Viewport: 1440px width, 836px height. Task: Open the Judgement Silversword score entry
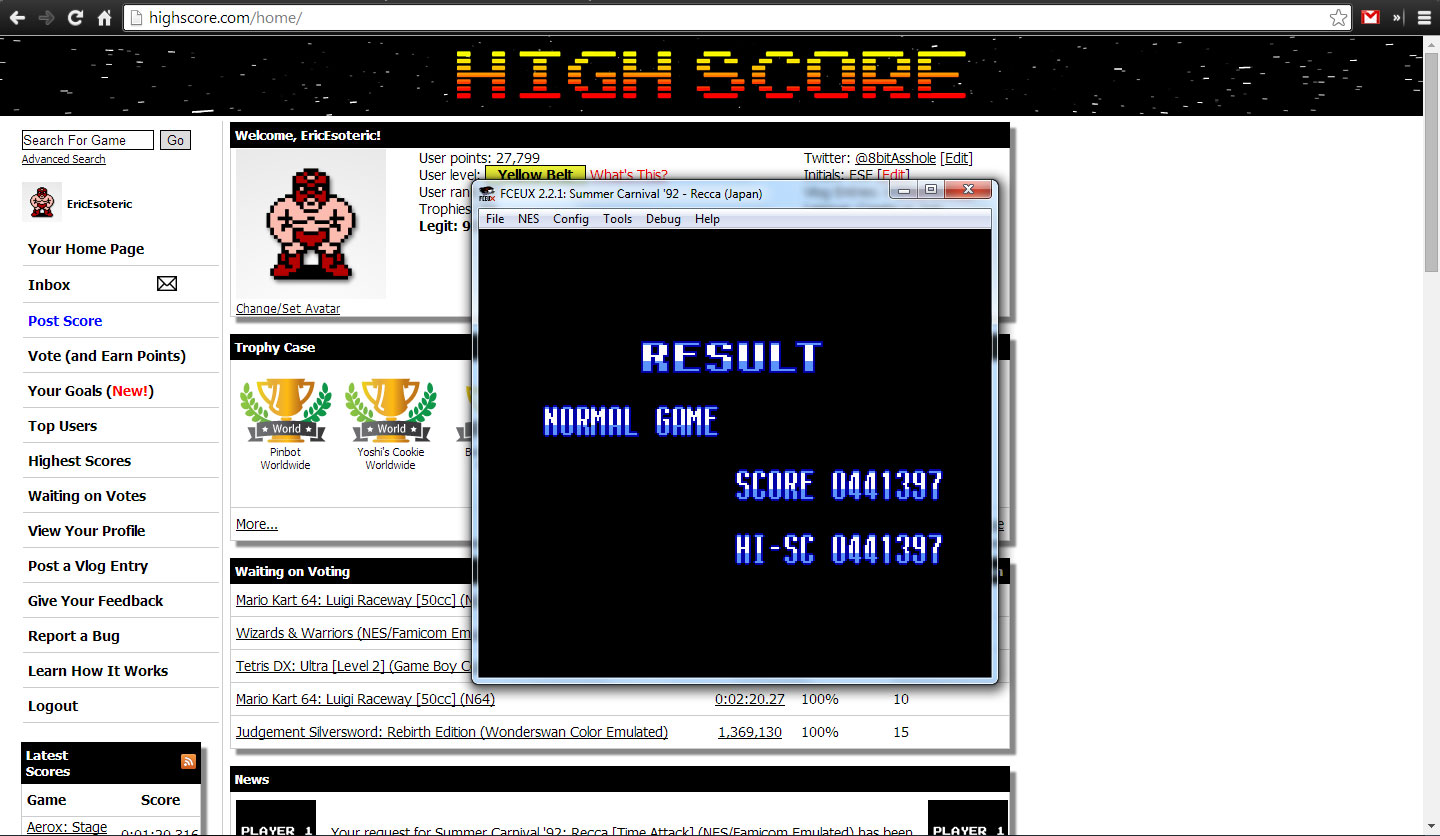(451, 732)
